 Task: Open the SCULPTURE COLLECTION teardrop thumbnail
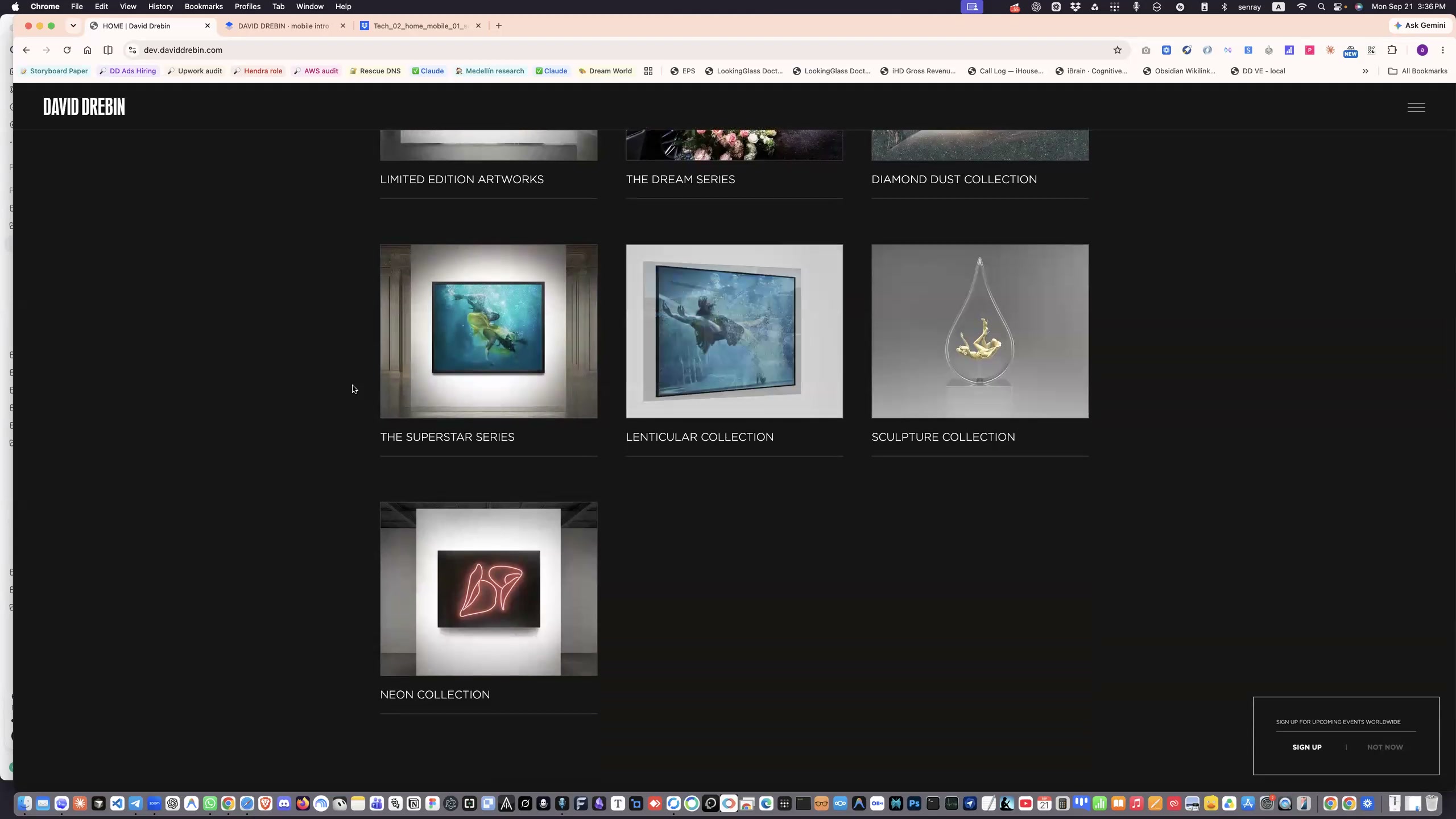tap(980, 332)
